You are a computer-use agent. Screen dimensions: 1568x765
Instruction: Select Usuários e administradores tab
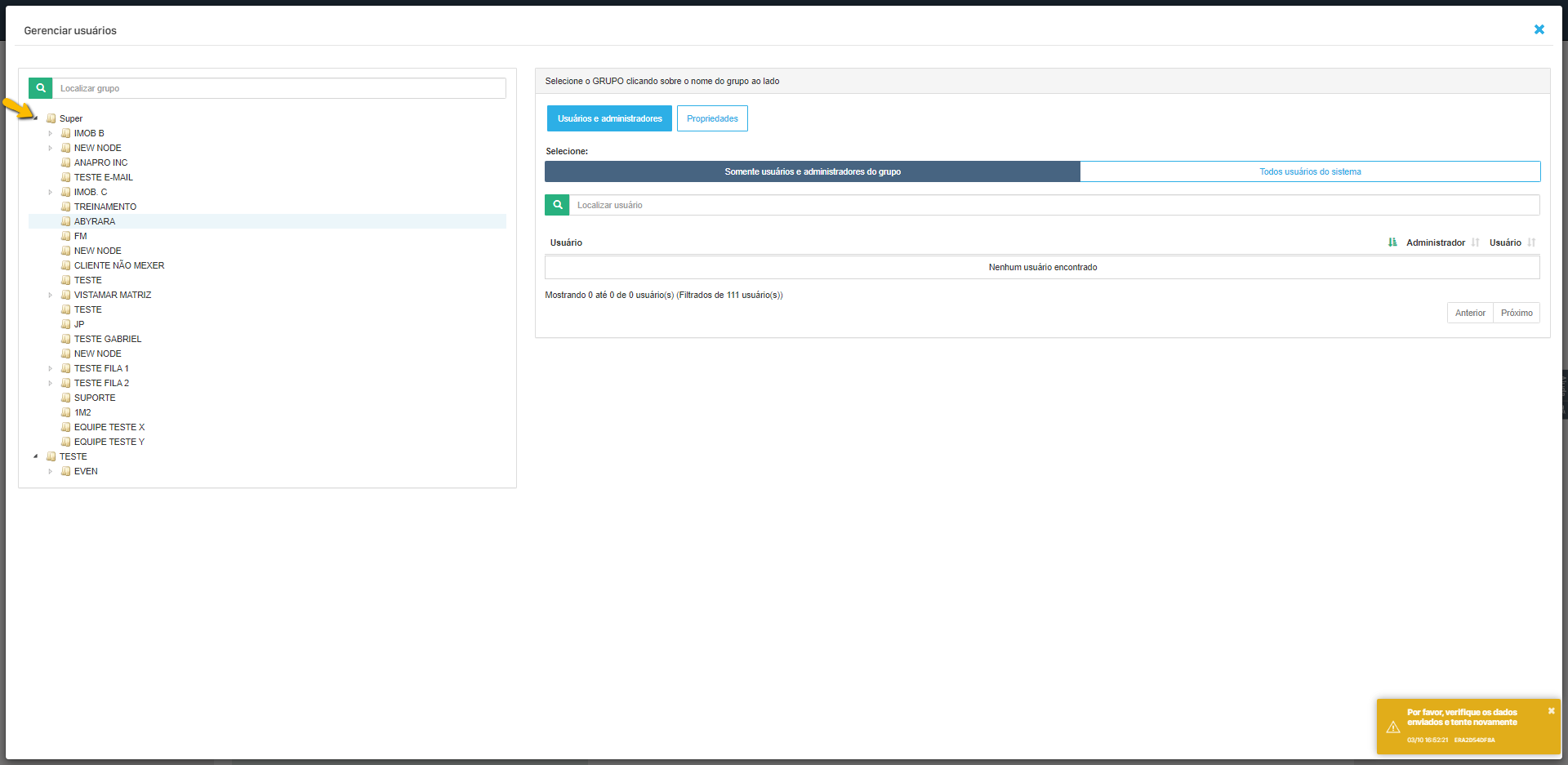coord(609,118)
